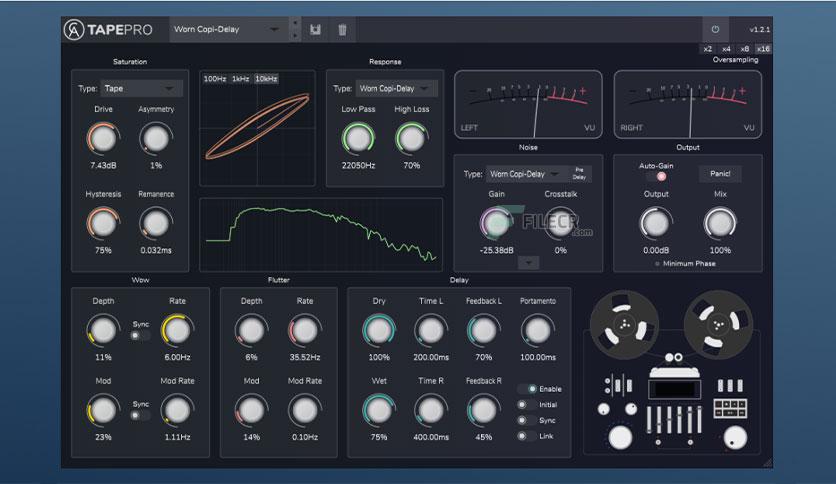Open the Response Type dropdown

click(397, 88)
